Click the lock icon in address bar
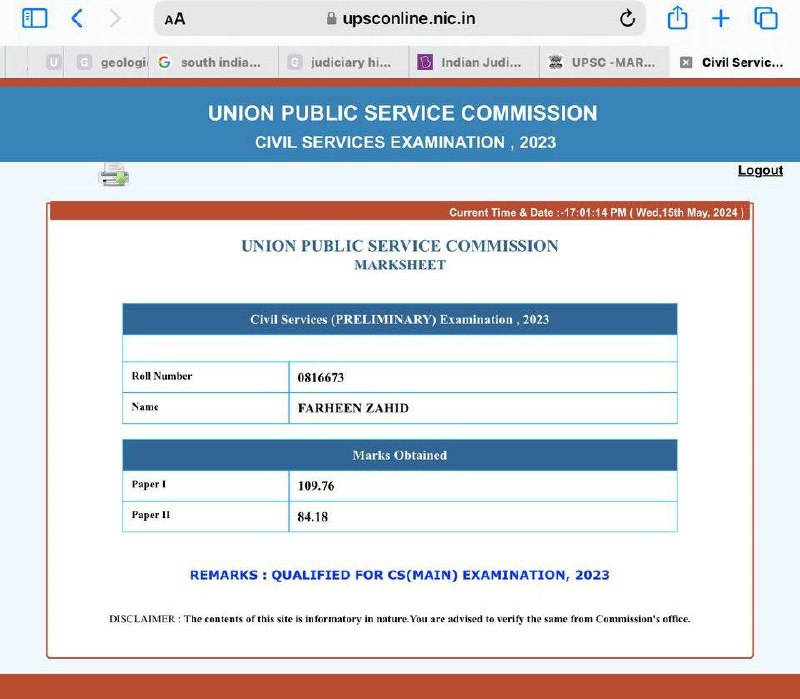 331,19
